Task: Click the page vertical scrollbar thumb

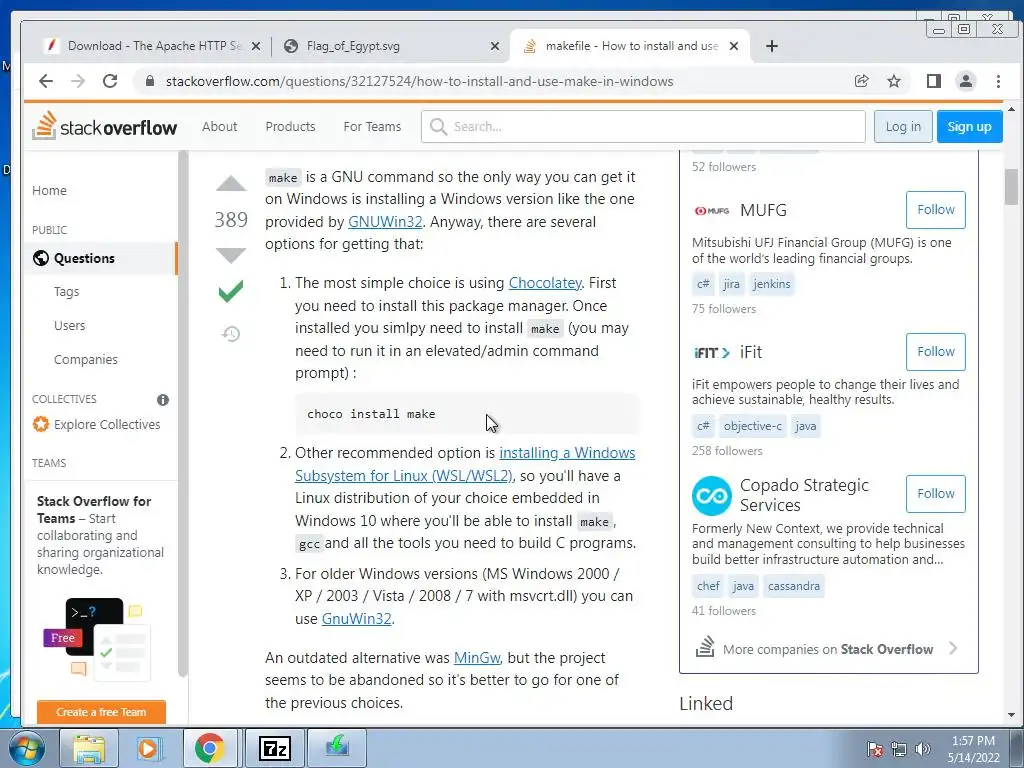Action: [1011, 187]
